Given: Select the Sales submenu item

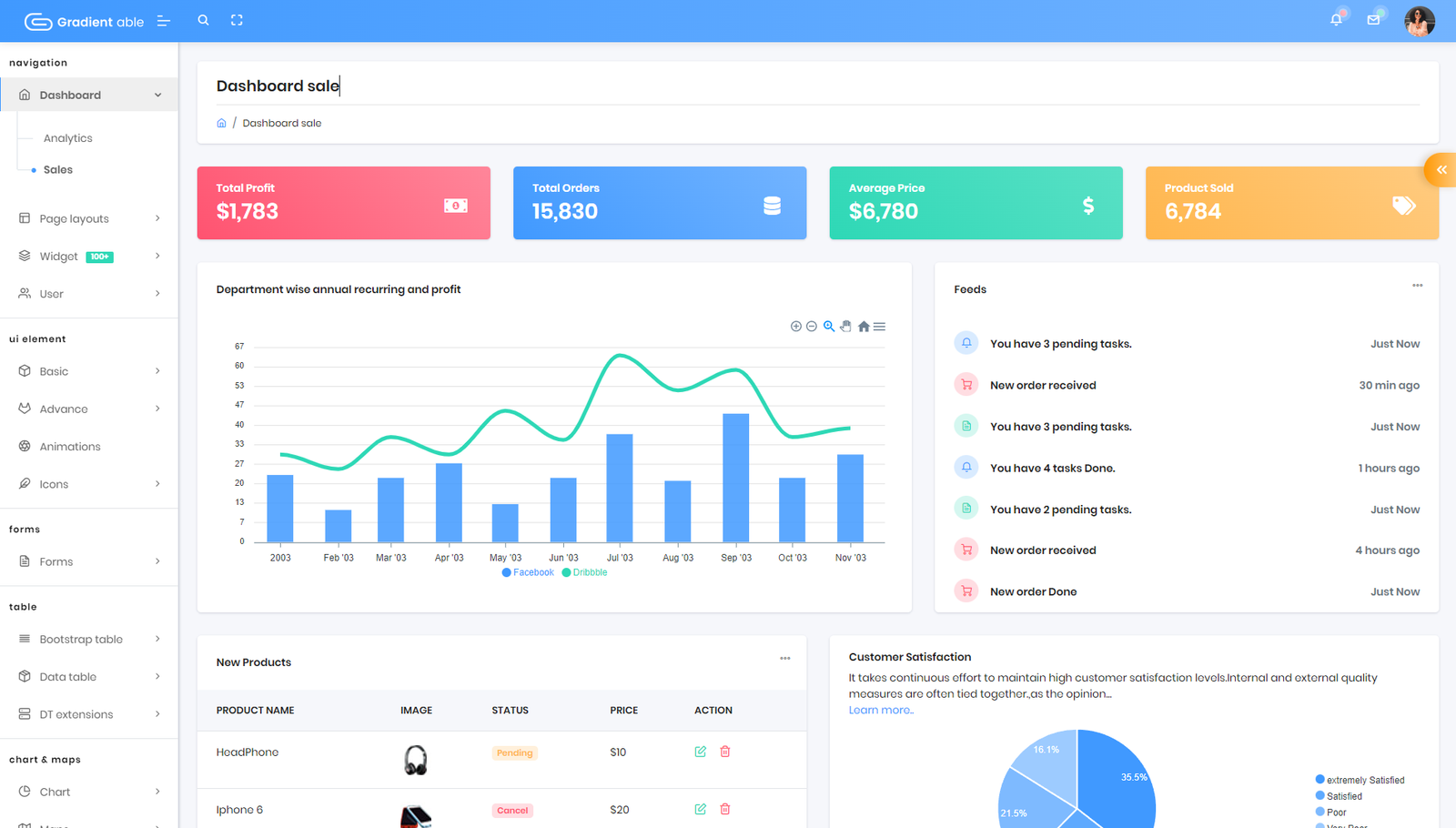Looking at the screenshot, I should point(58,169).
